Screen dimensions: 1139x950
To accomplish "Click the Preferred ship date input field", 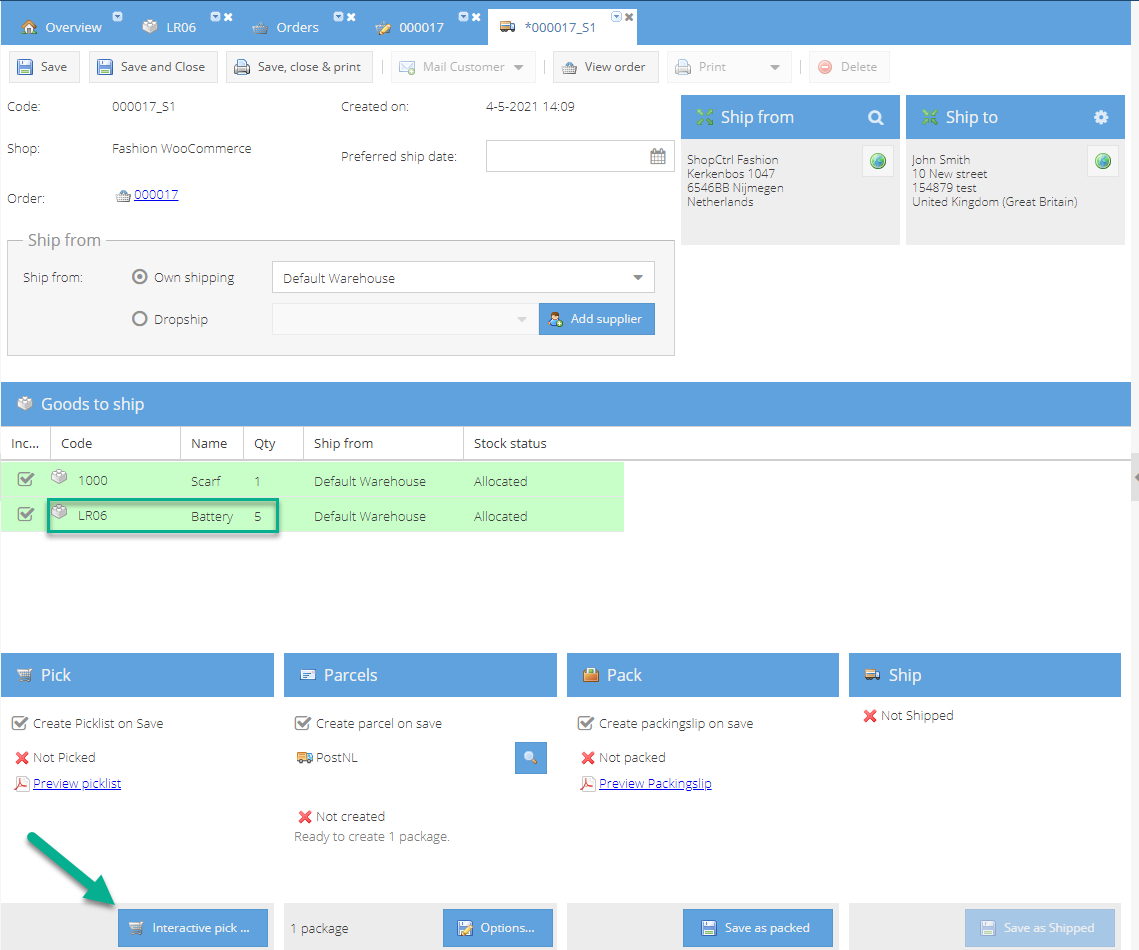I will click(565, 156).
